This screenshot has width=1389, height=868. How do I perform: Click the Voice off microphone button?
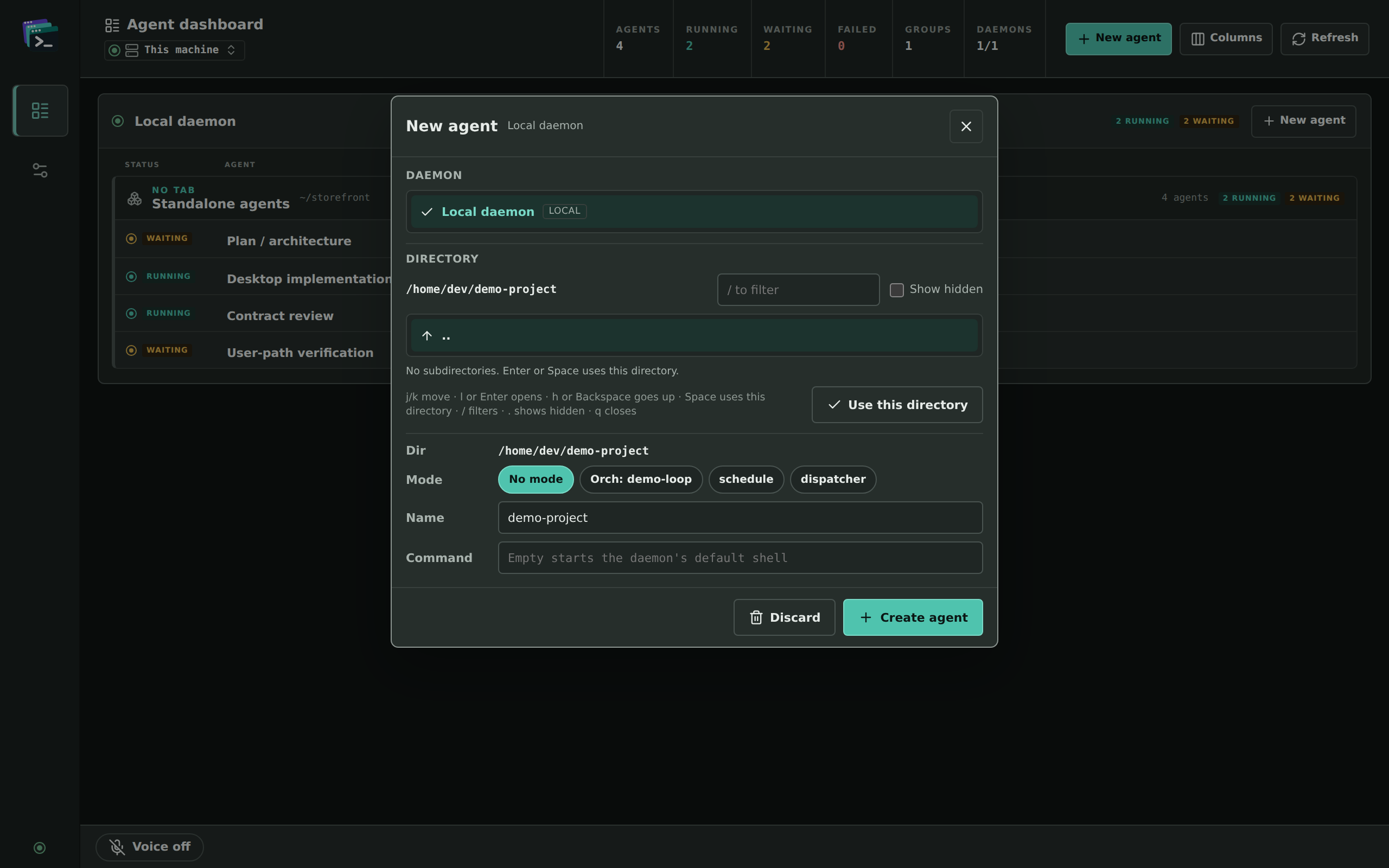click(149, 847)
